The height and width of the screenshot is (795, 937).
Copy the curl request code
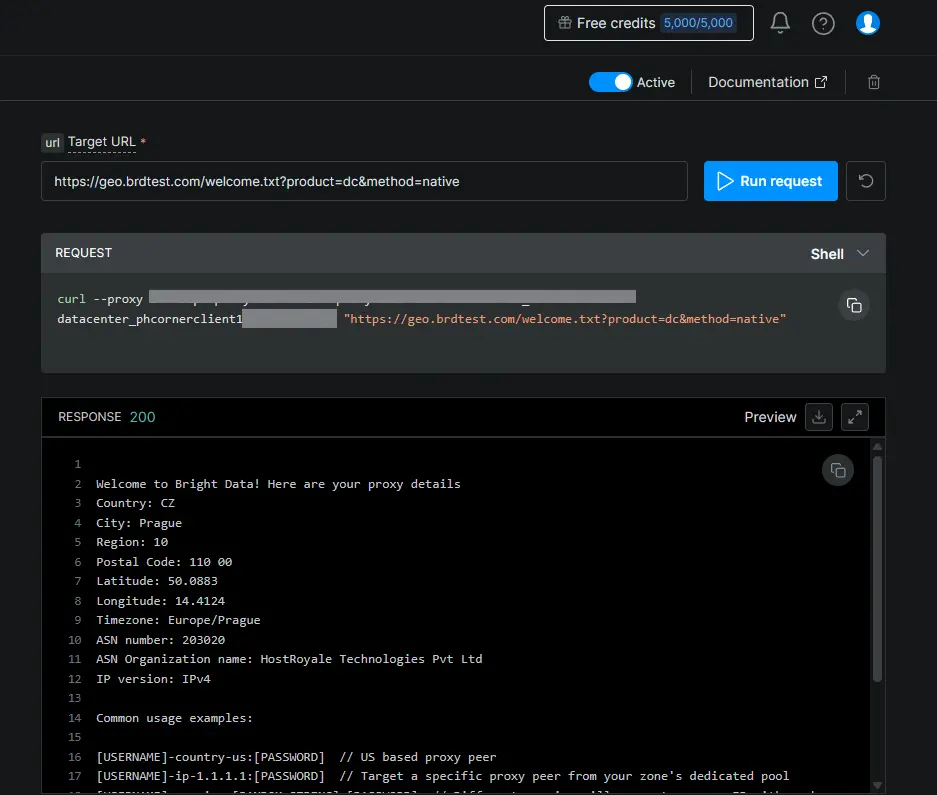click(854, 305)
